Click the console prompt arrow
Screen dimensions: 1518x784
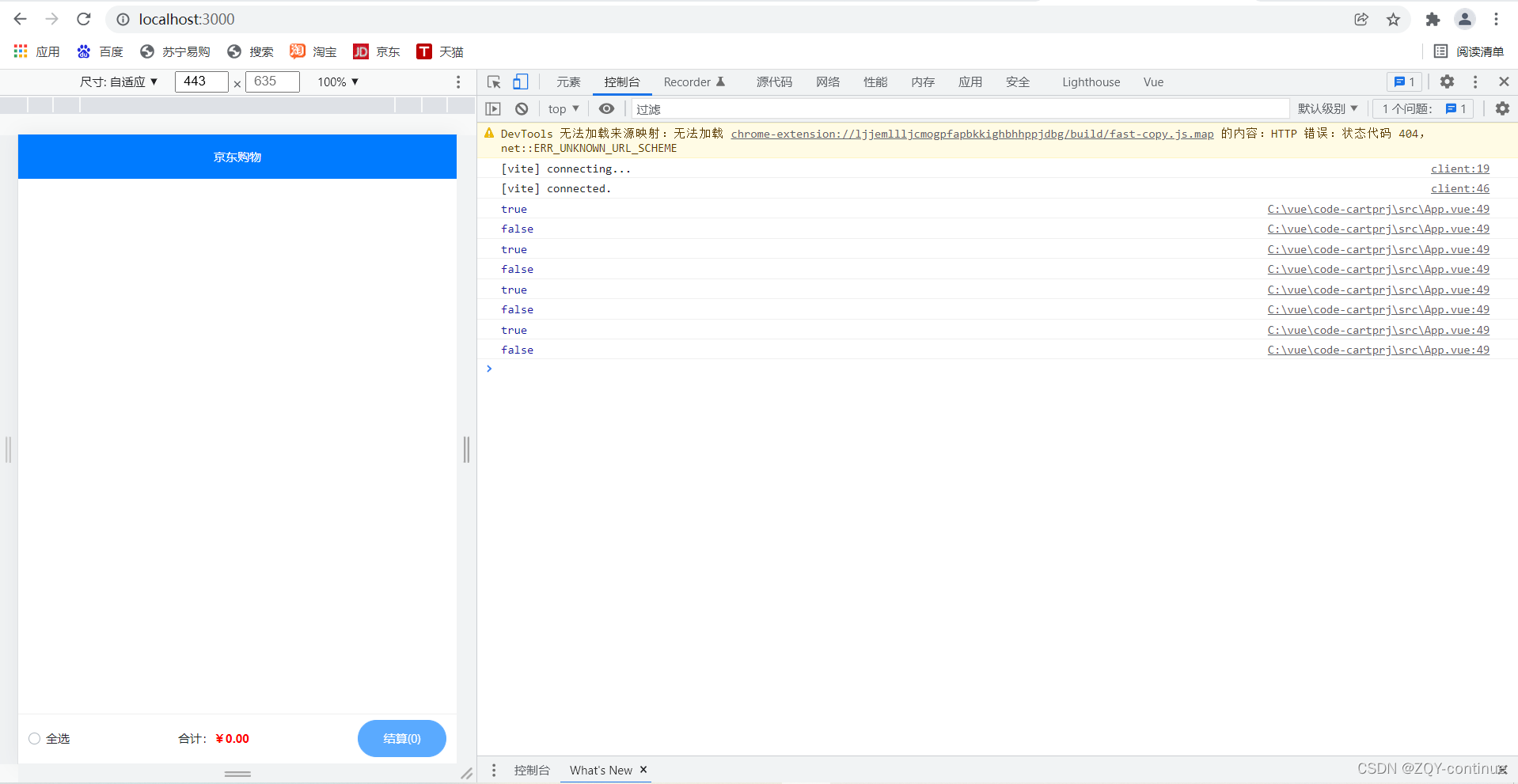(489, 369)
